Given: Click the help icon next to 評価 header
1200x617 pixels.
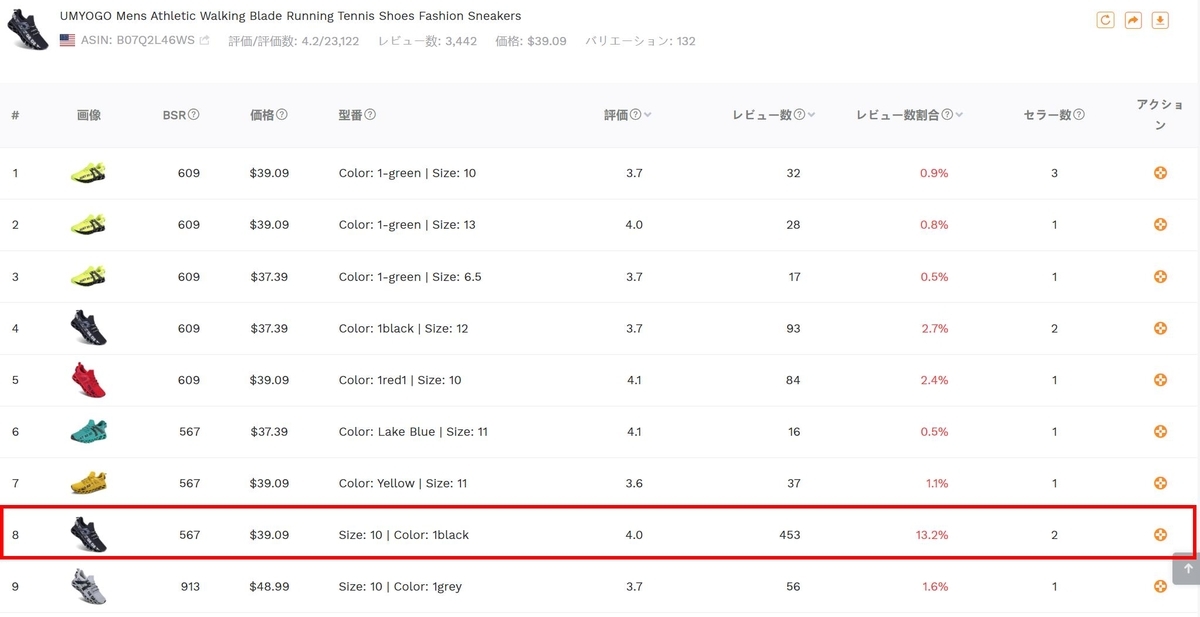Looking at the screenshot, I should pyautogui.click(x=635, y=115).
